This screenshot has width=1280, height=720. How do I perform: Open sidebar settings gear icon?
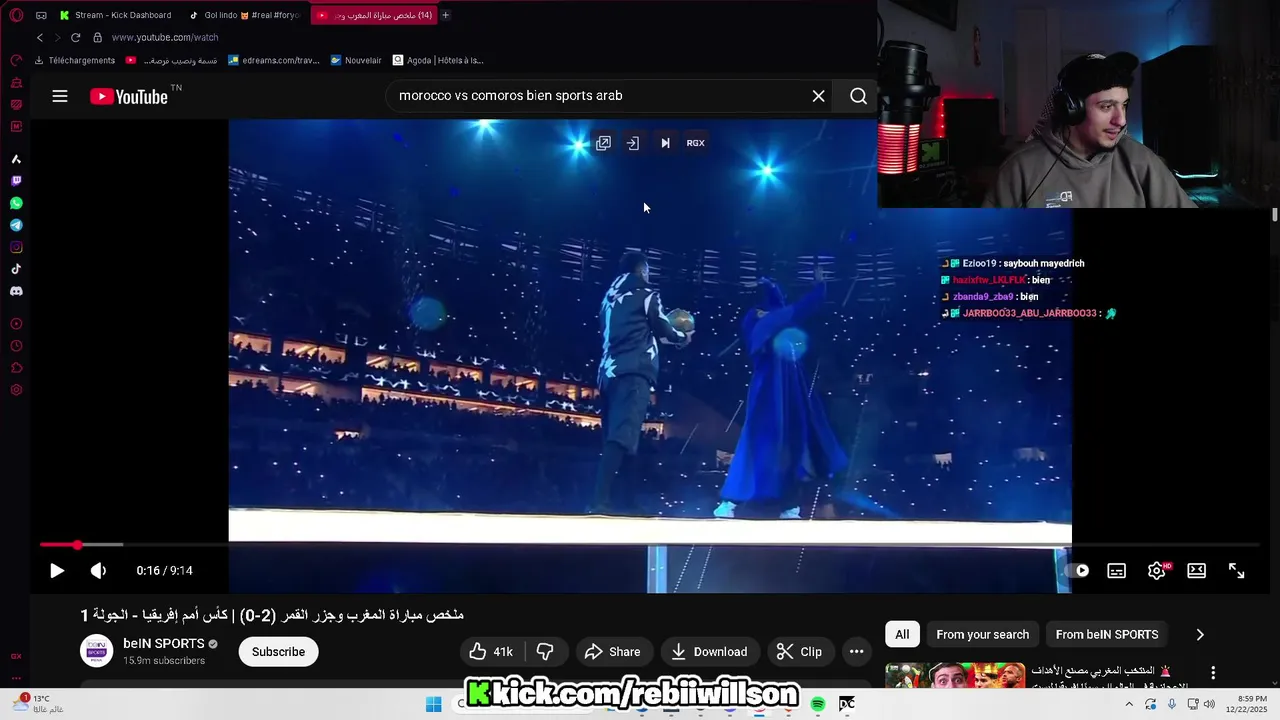16,390
